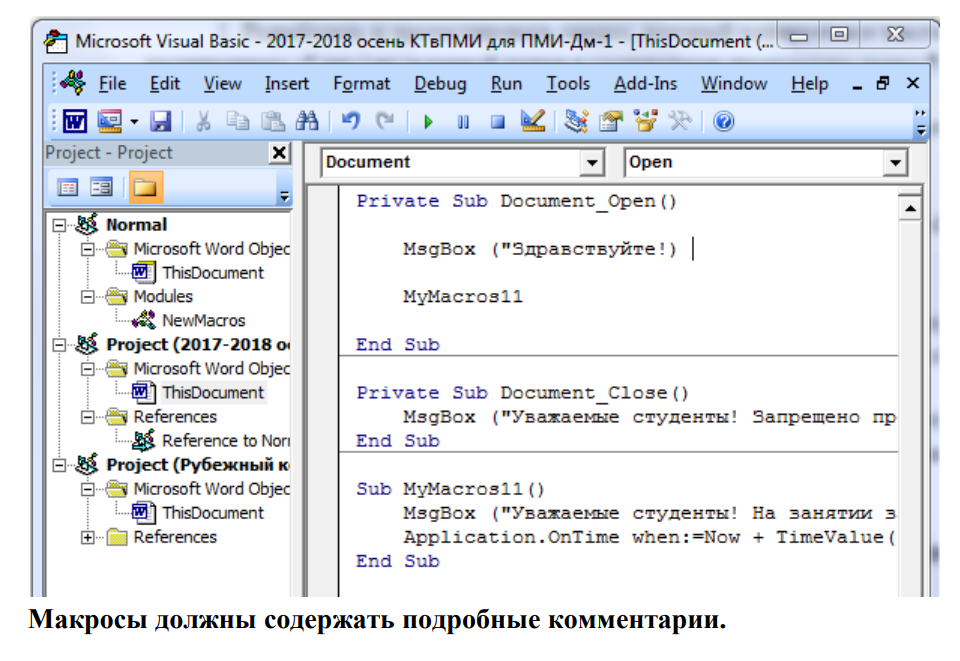Select NewMacros module in the project tree

pos(203,321)
